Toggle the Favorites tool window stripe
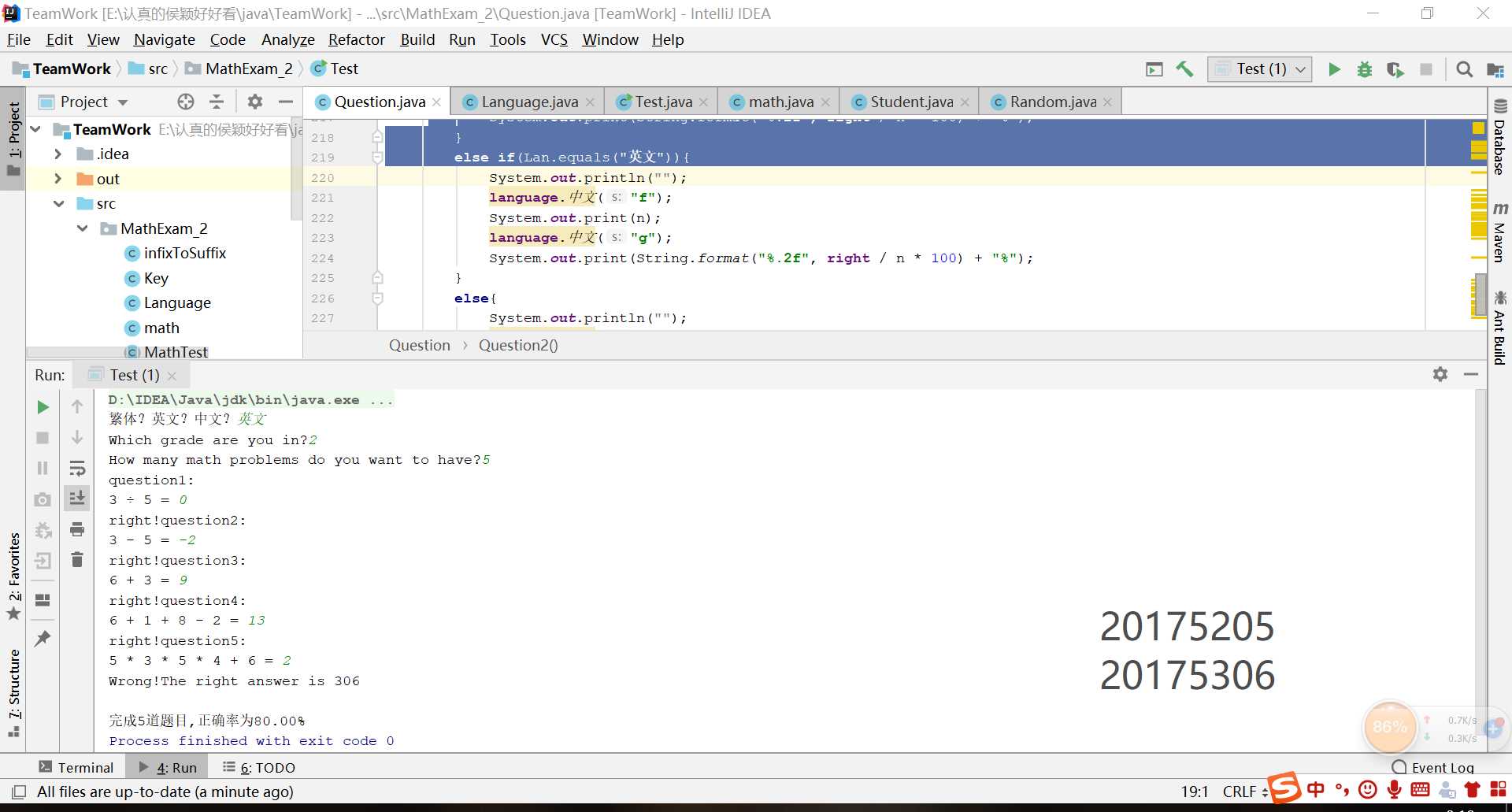 pos(13,575)
